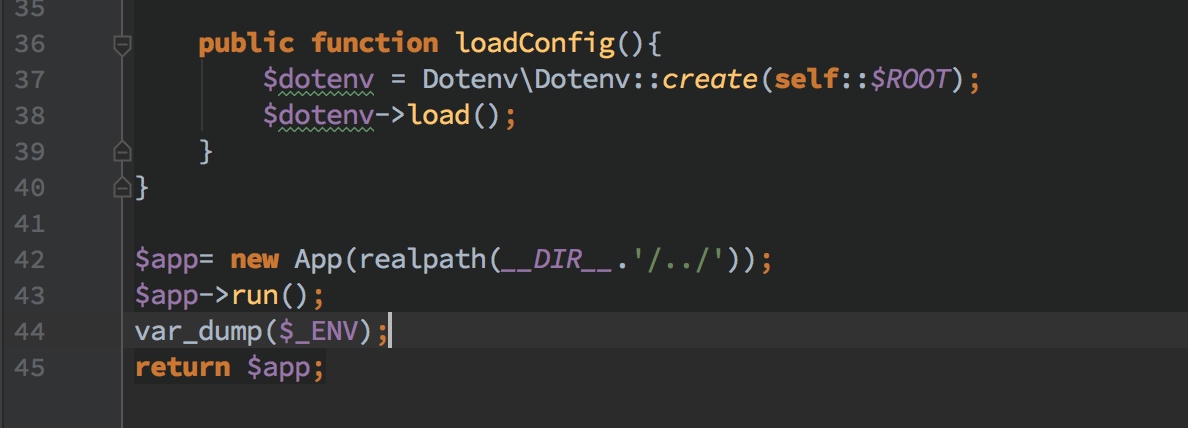
Task: Click the $dotenv variable on line 37
Action: tap(318, 79)
